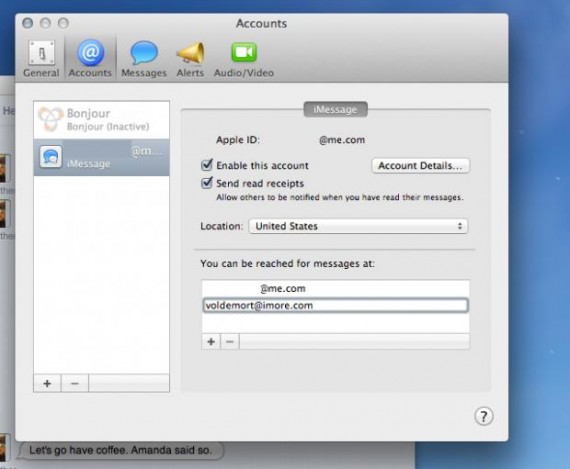
Task: Open the help question mark button
Action: pyautogui.click(x=484, y=417)
